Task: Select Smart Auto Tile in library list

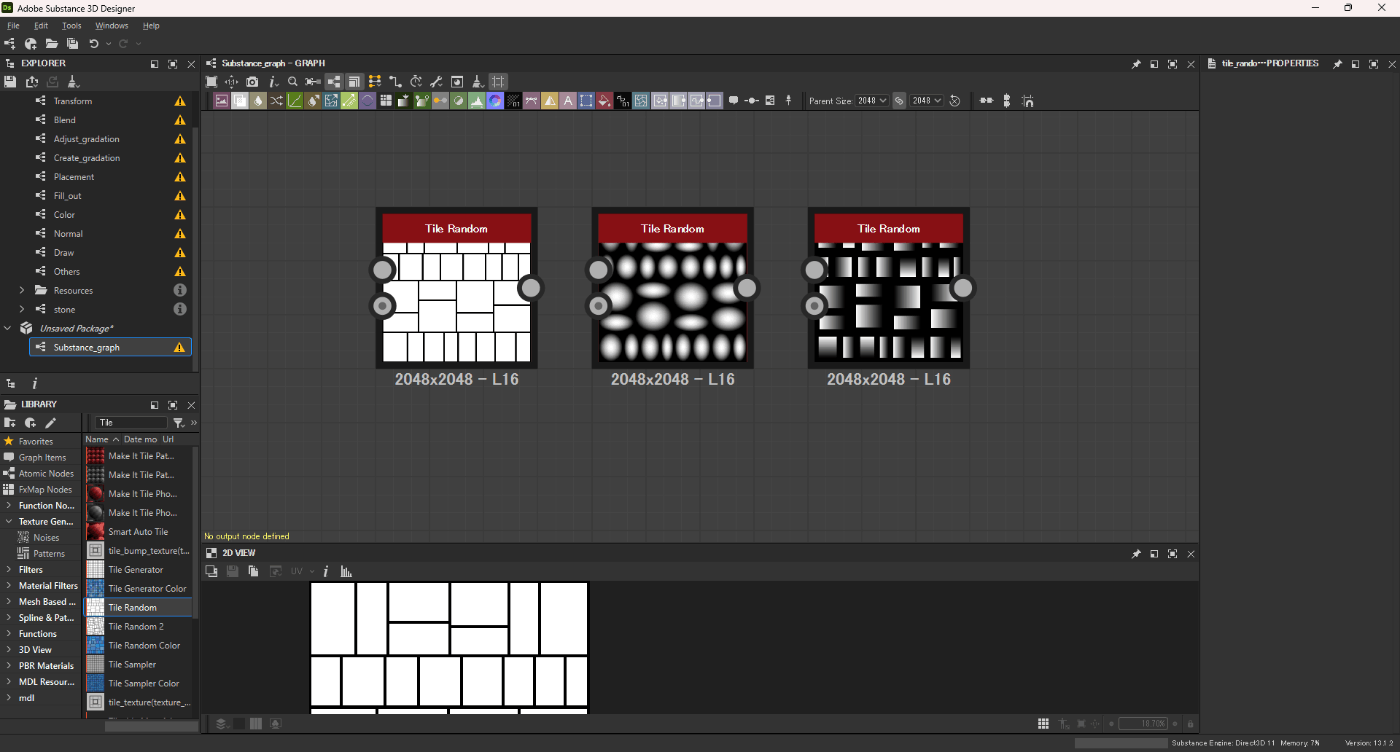Action: 137,531
